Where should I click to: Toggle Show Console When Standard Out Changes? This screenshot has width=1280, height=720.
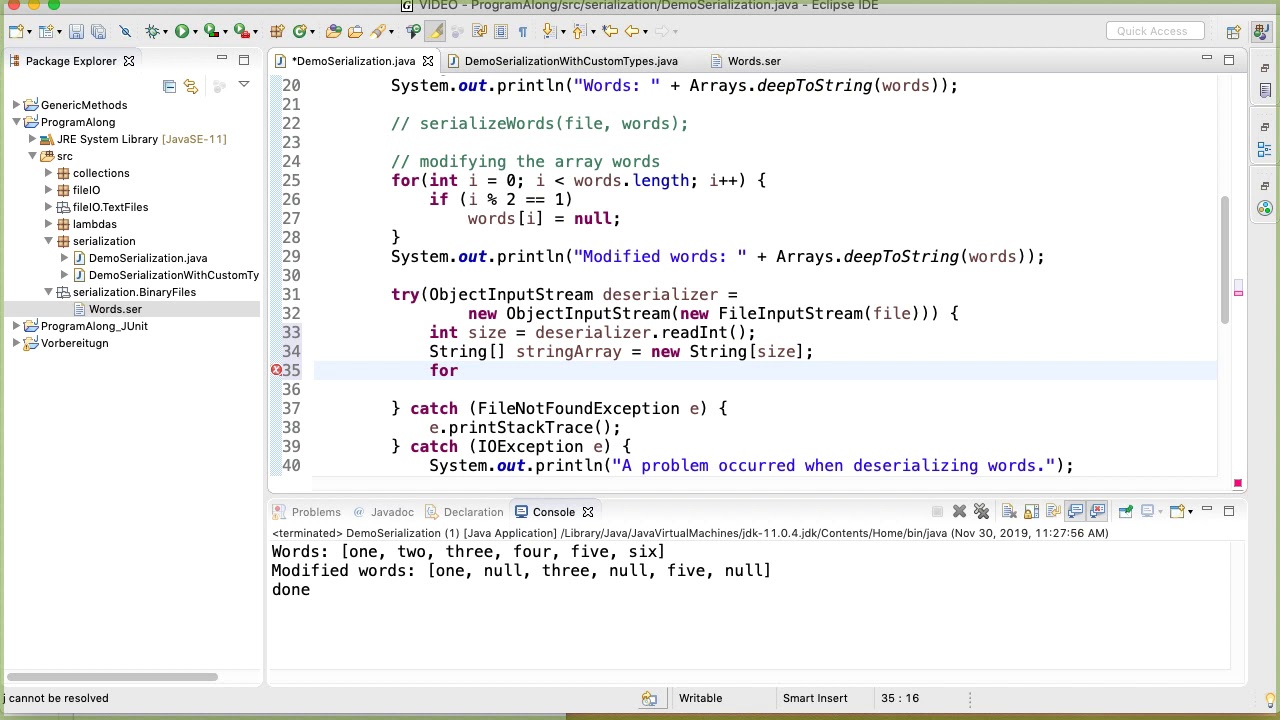pos(1075,512)
